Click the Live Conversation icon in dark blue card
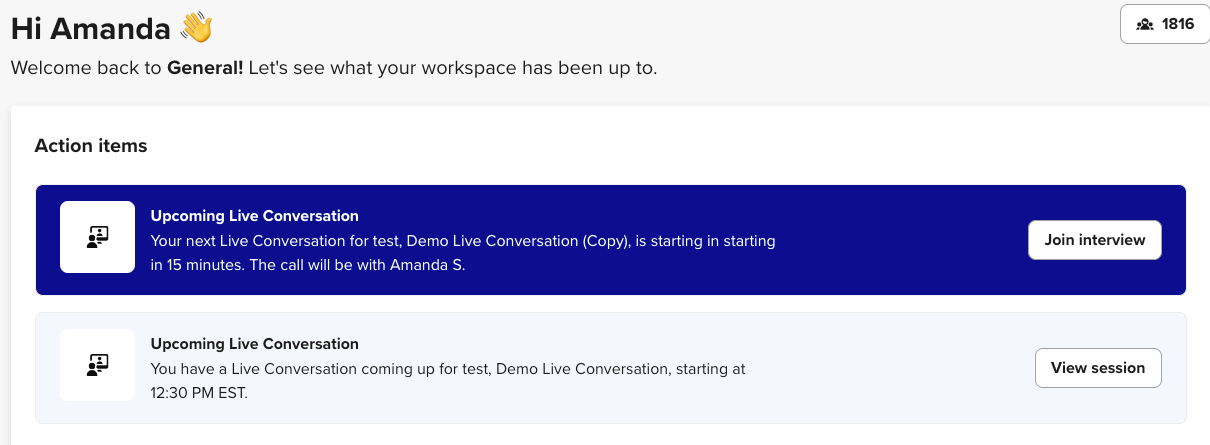Viewport: 1210px width, 445px height. point(97,237)
